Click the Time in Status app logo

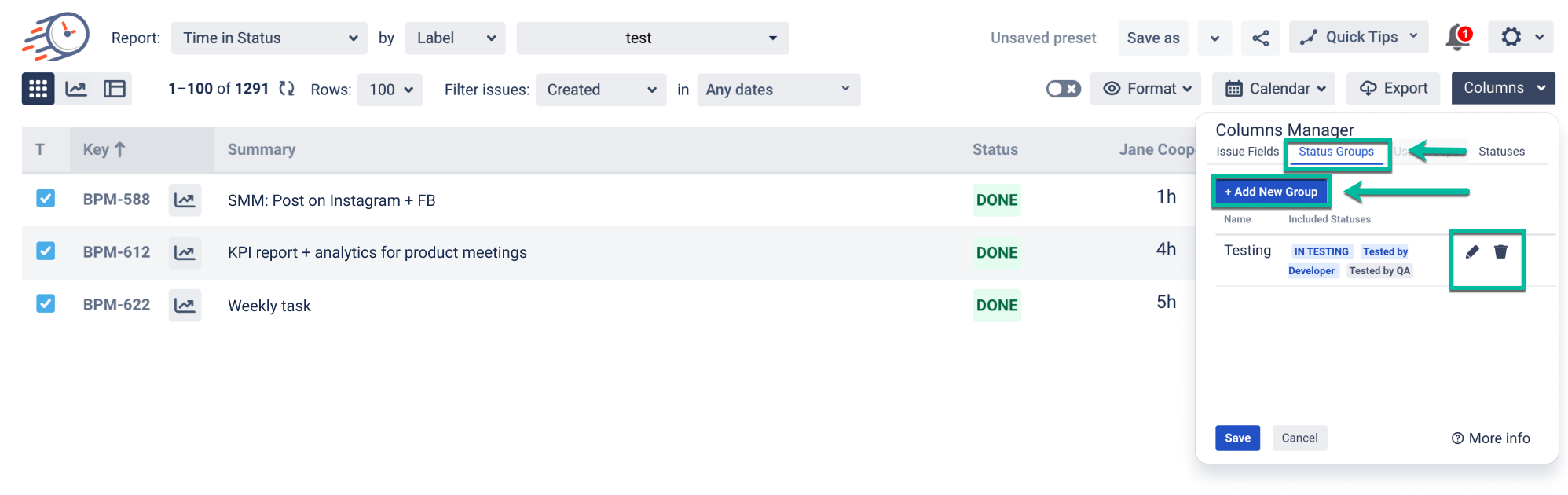[56, 37]
